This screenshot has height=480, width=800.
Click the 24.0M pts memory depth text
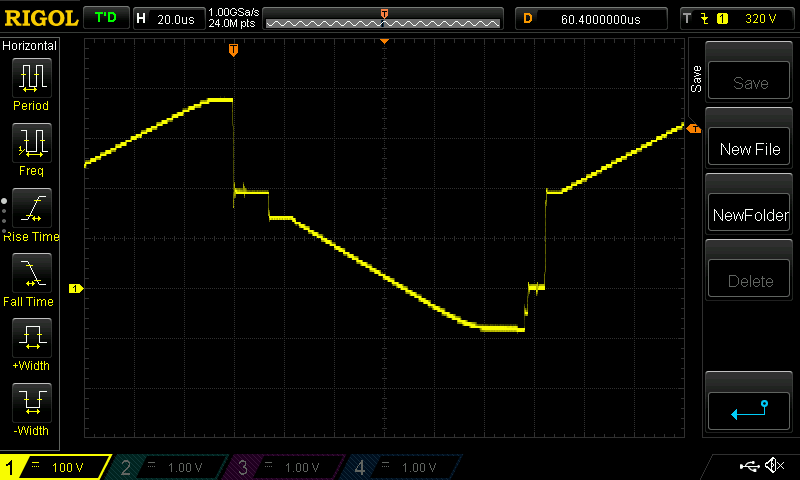click(232, 23)
